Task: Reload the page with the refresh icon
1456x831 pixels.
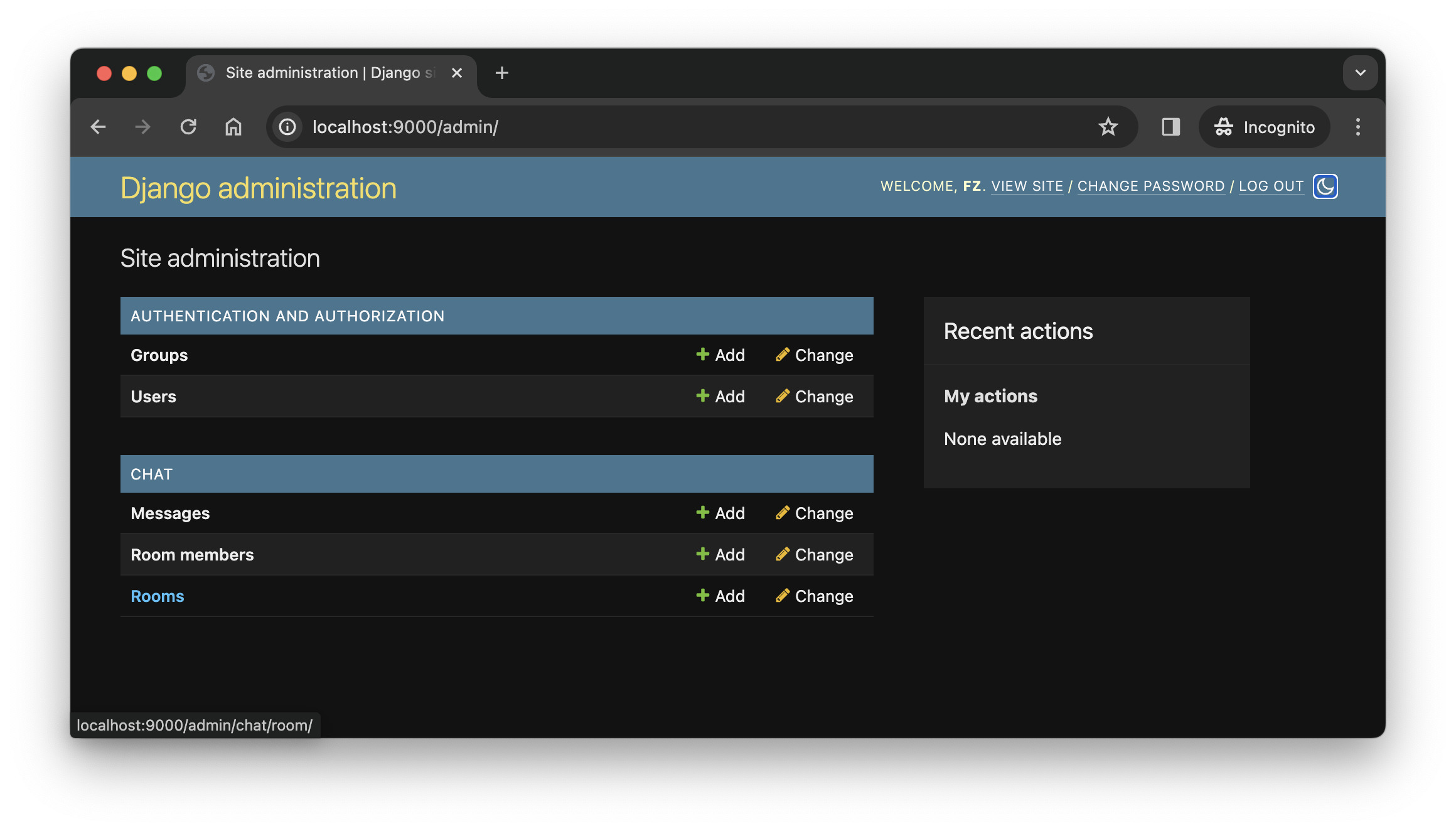Action: coord(188,127)
